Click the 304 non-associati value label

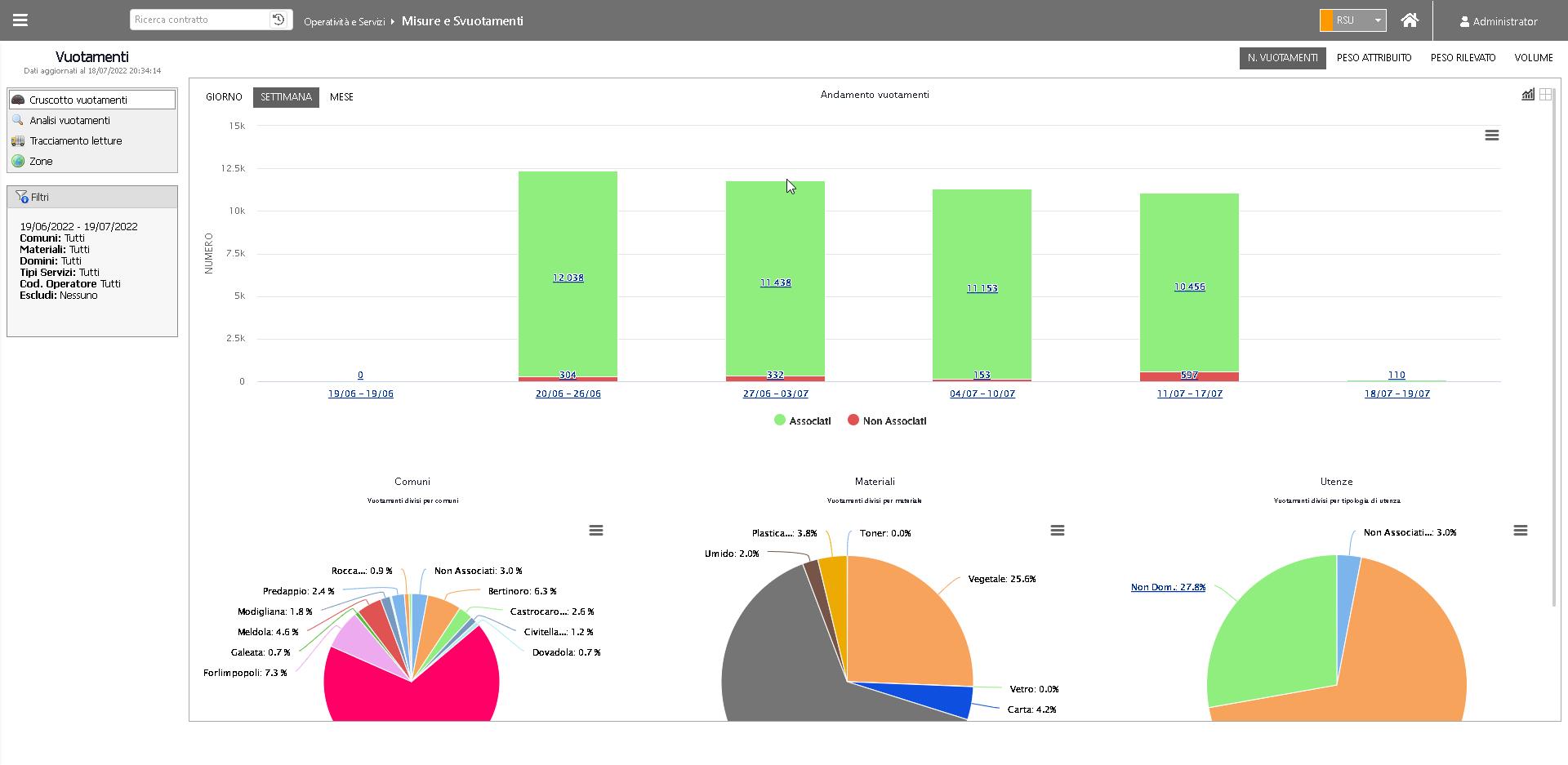tap(568, 375)
